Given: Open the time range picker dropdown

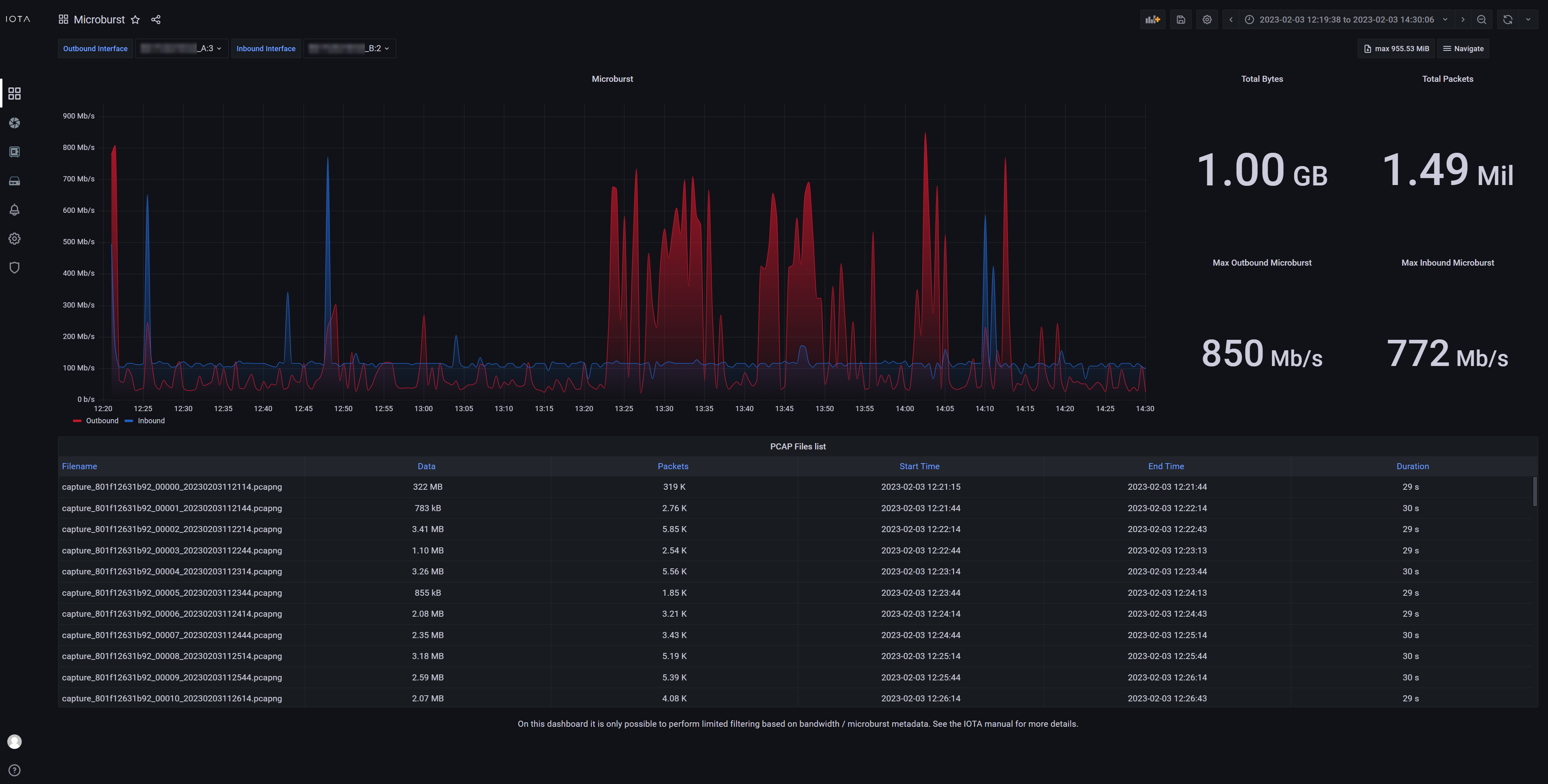Looking at the screenshot, I should point(1346,20).
